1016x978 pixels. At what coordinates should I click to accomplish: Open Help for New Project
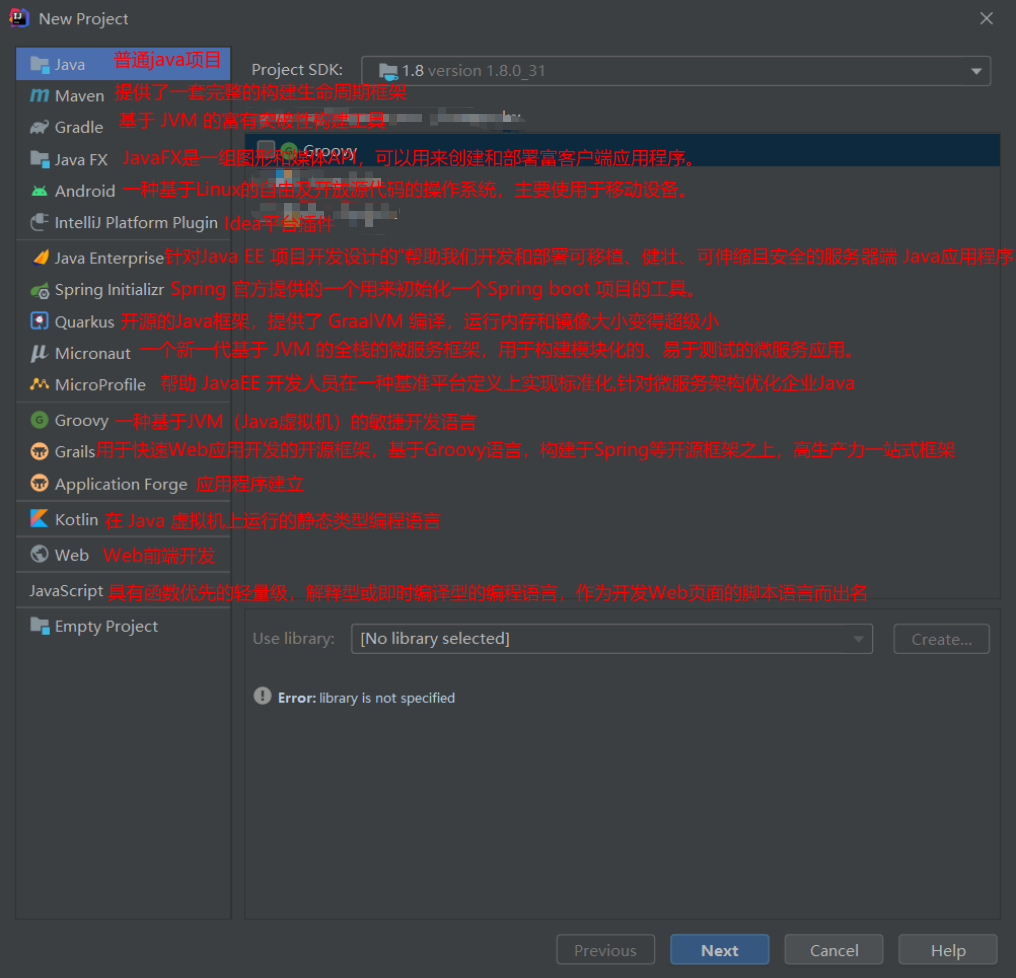click(948, 950)
